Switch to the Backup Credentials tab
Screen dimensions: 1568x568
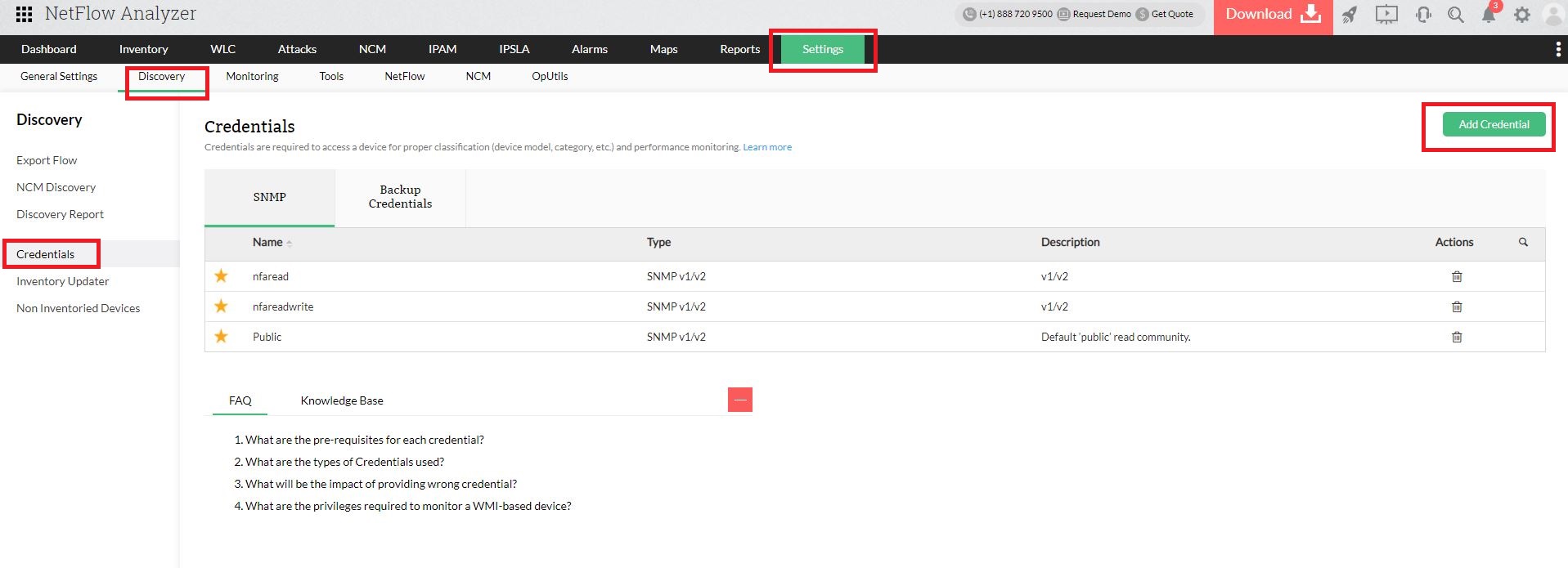(x=400, y=197)
